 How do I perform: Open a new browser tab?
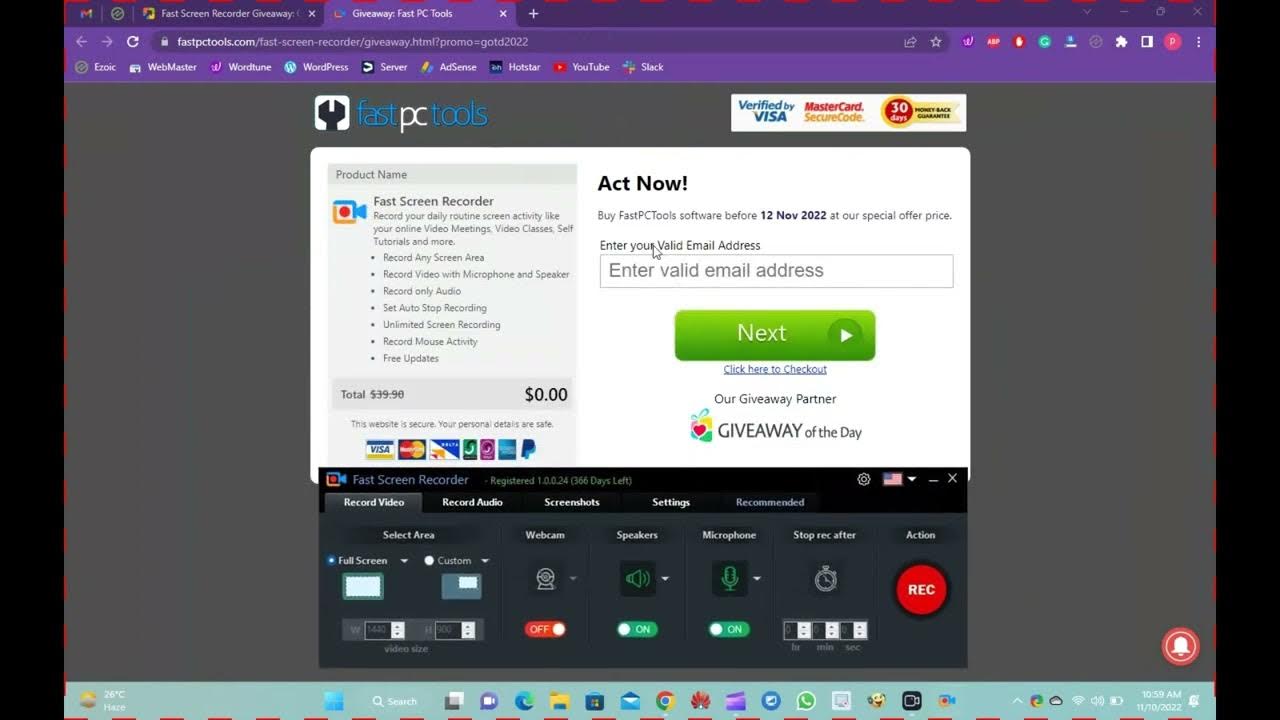click(533, 14)
